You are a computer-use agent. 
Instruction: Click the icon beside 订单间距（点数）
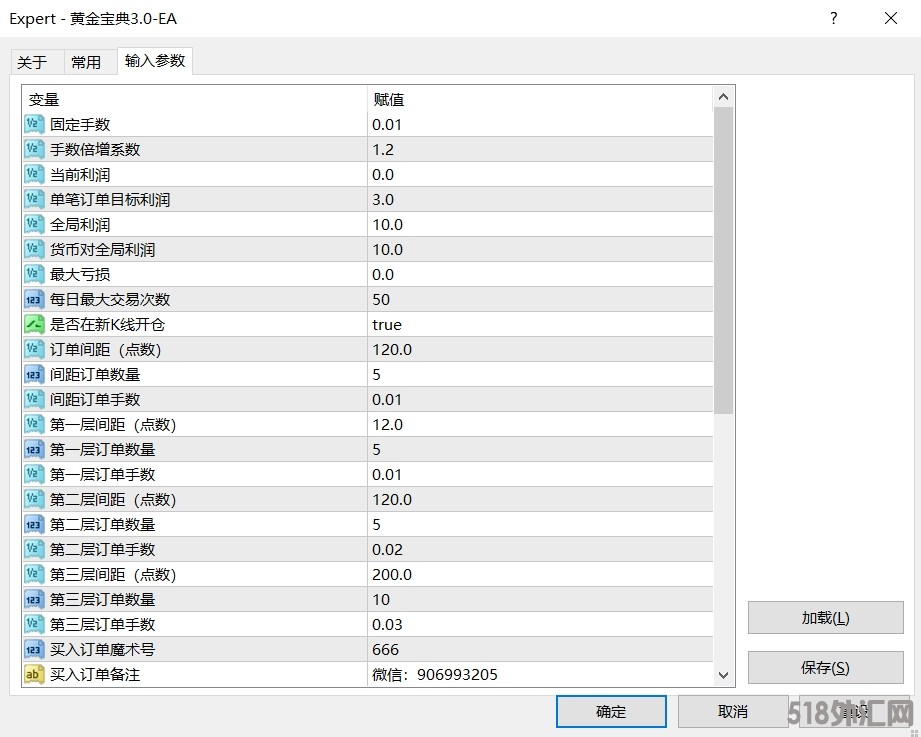[x=34, y=349]
